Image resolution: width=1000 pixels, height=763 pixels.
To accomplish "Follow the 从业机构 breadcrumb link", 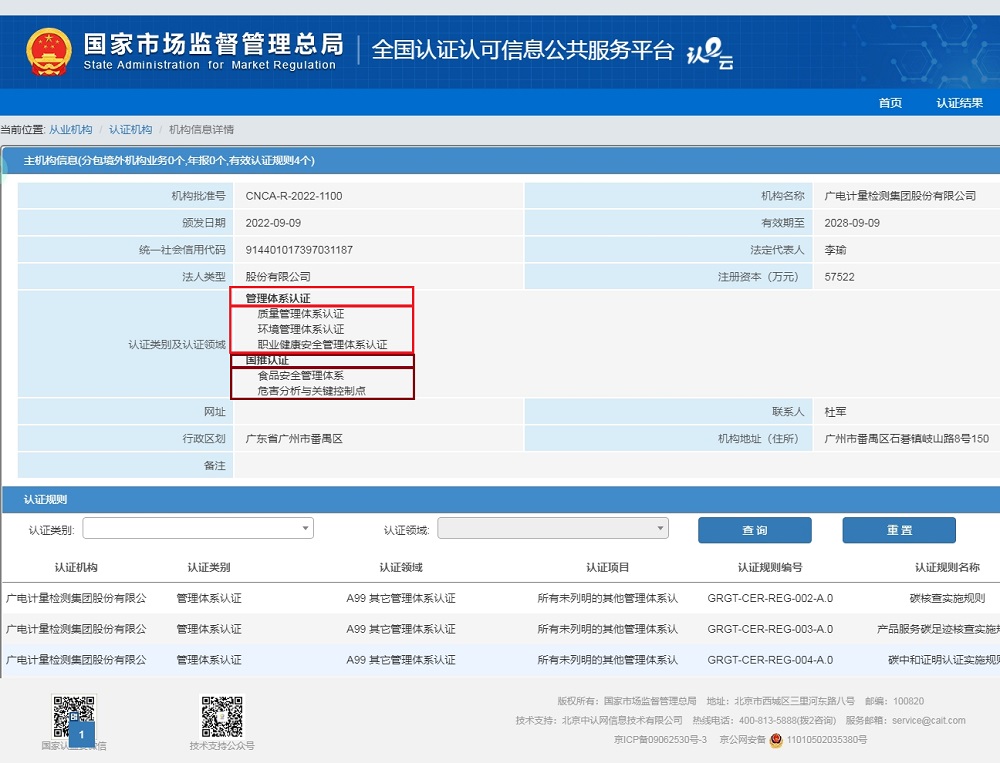I will (71, 130).
